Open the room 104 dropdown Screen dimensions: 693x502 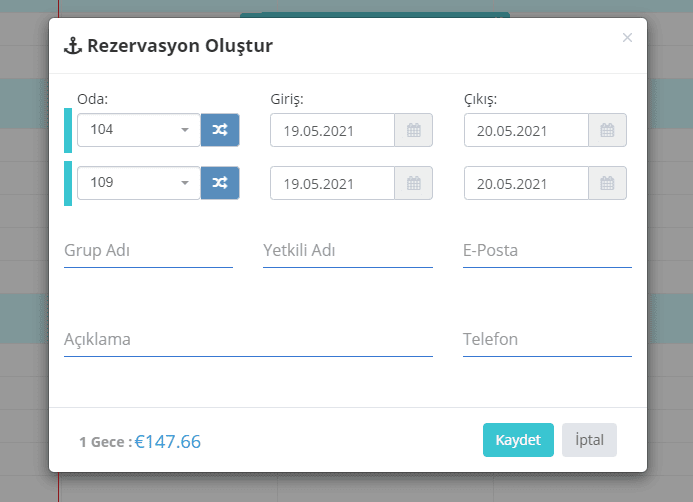[x=139, y=130]
